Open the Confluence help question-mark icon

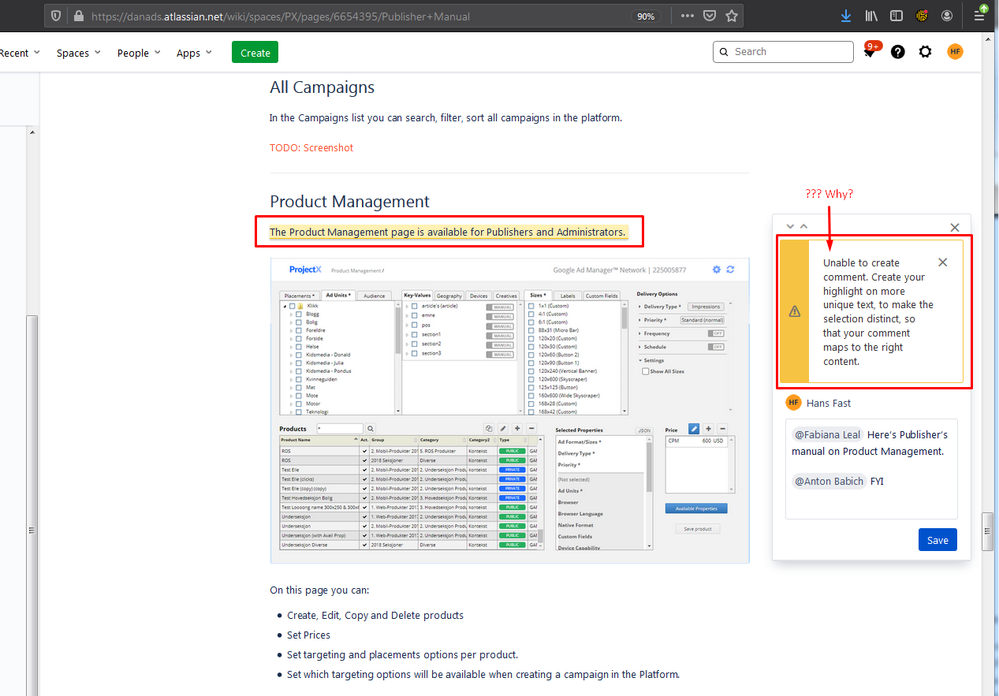(898, 52)
